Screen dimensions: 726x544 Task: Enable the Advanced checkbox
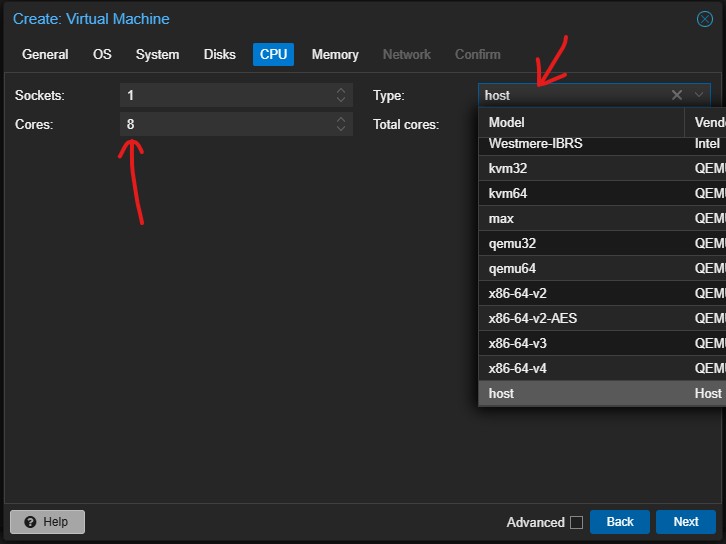click(x=575, y=522)
